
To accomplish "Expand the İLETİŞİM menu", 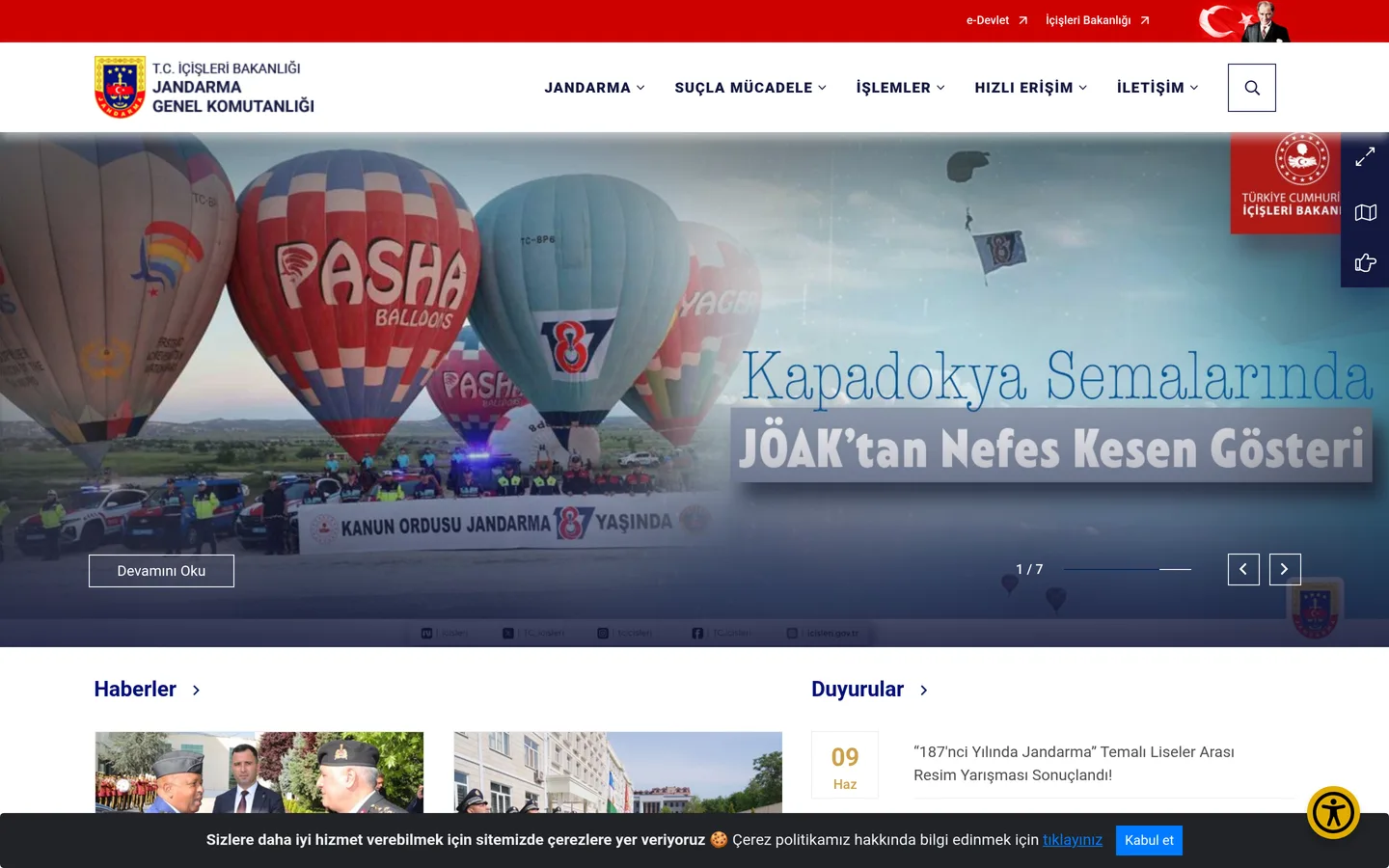I will click(1157, 88).
